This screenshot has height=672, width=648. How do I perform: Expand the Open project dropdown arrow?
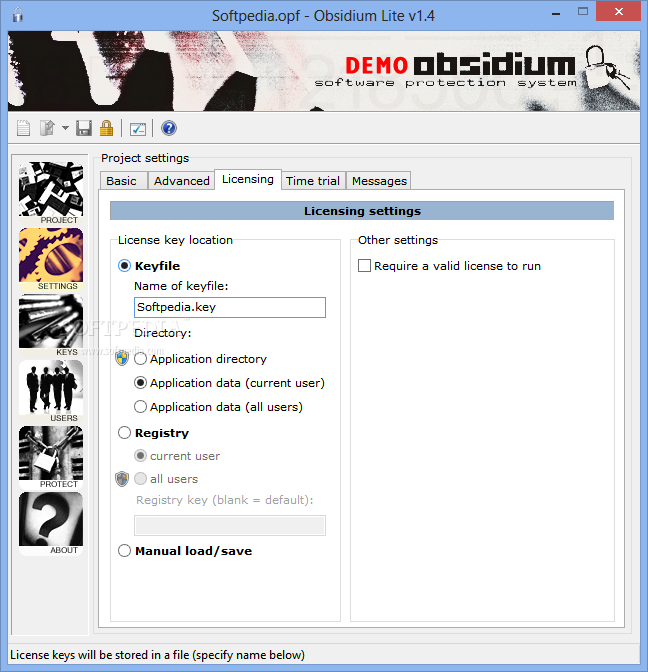pos(65,128)
